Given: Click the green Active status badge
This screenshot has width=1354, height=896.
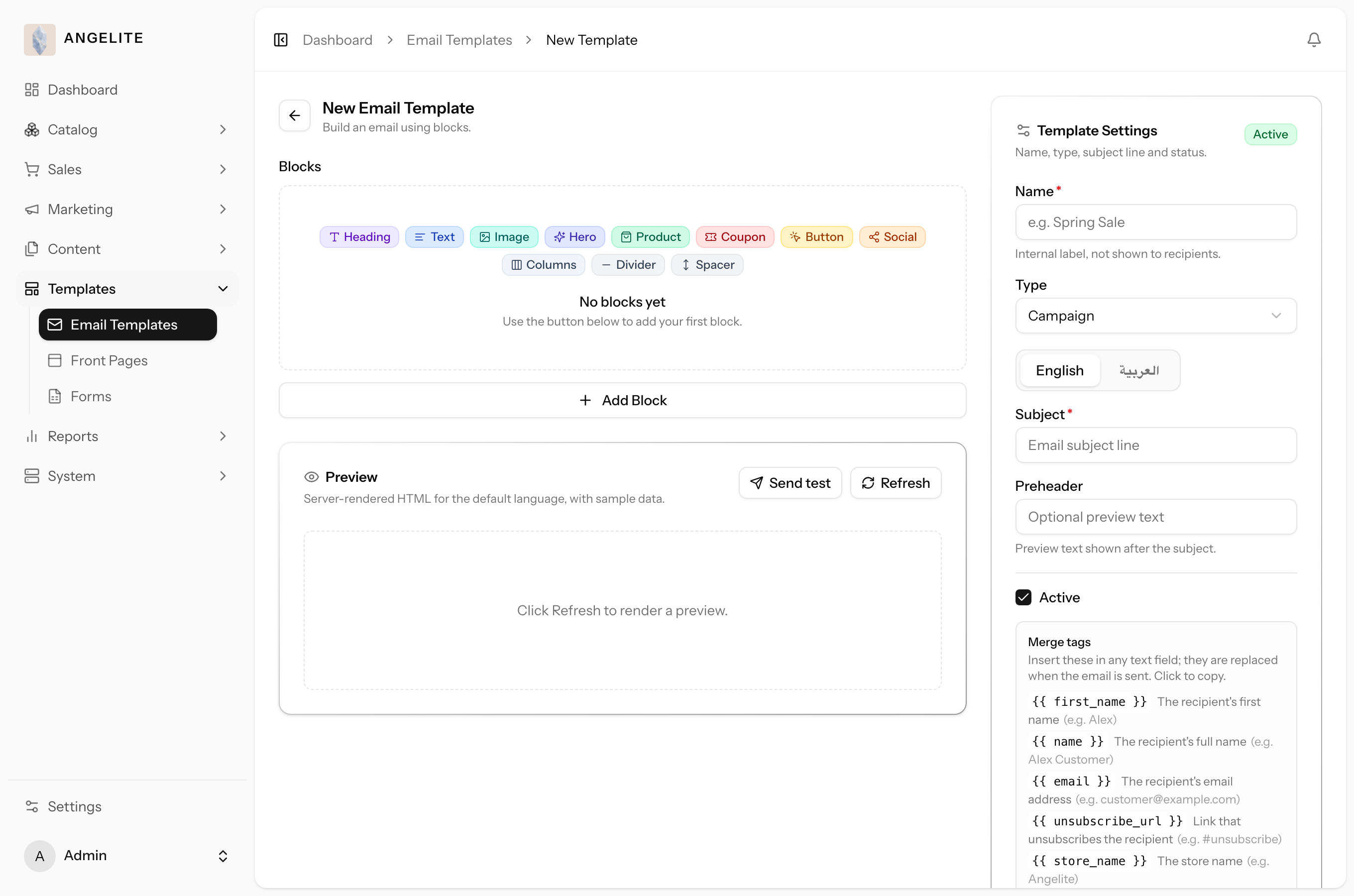Looking at the screenshot, I should pos(1270,135).
